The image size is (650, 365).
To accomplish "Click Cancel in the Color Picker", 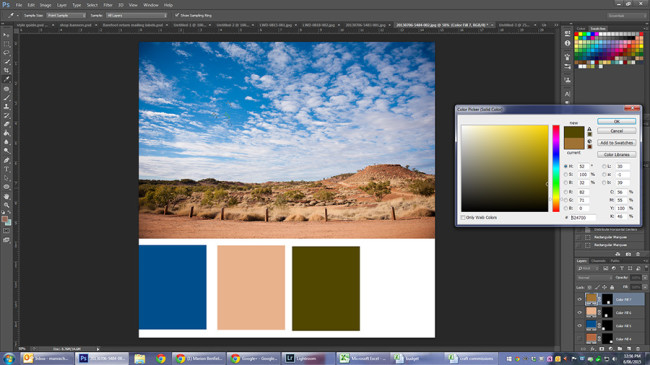I will pyautogui.click(x=616, y=131).
